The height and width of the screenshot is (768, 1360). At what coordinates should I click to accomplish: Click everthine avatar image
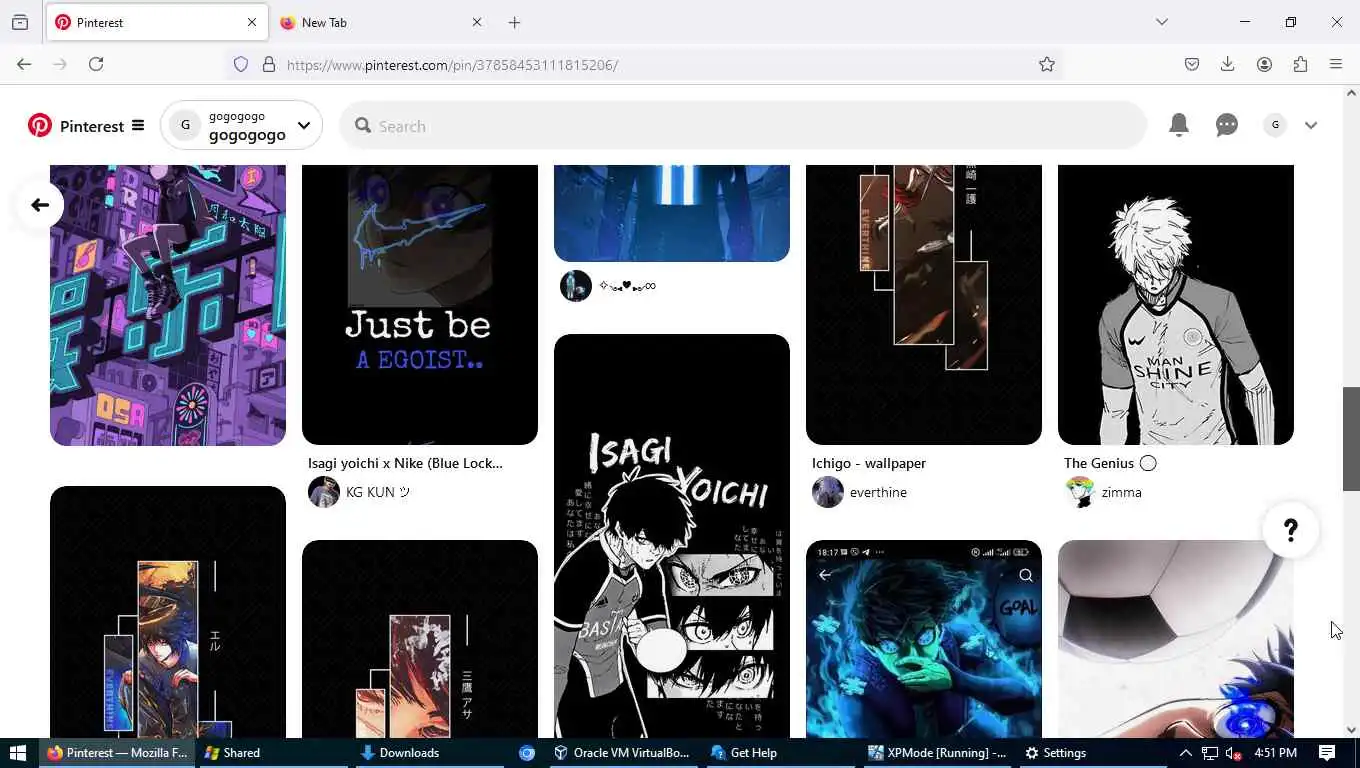click(x=828, y=492)
